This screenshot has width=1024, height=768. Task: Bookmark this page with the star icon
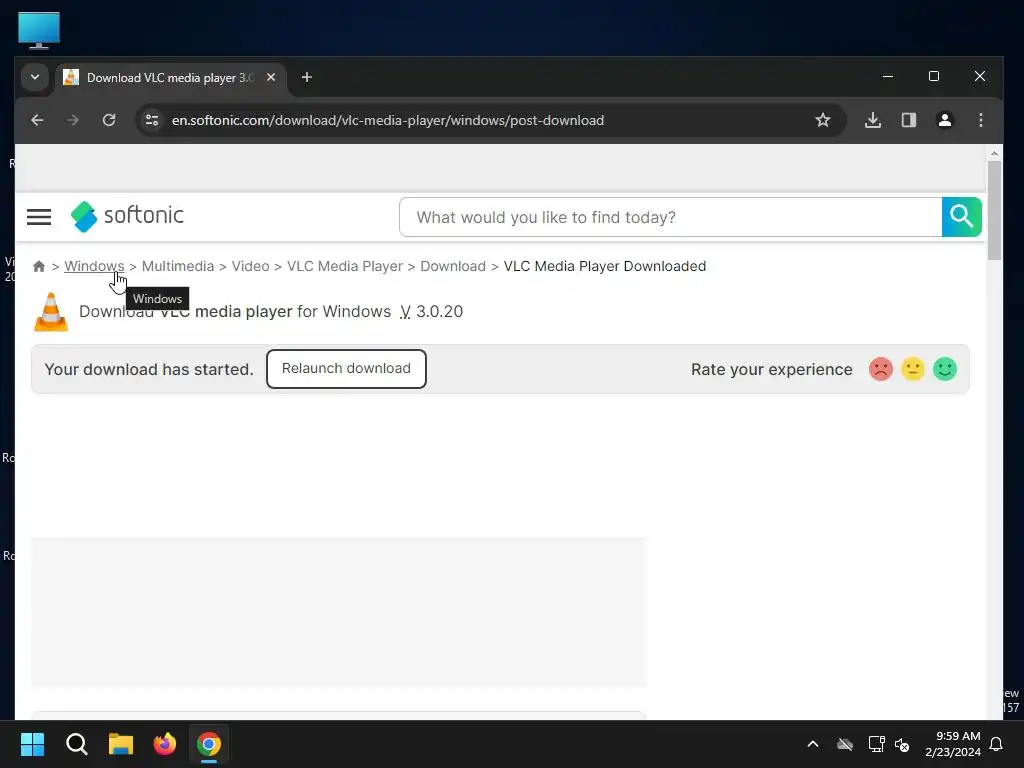coord(823,120)
